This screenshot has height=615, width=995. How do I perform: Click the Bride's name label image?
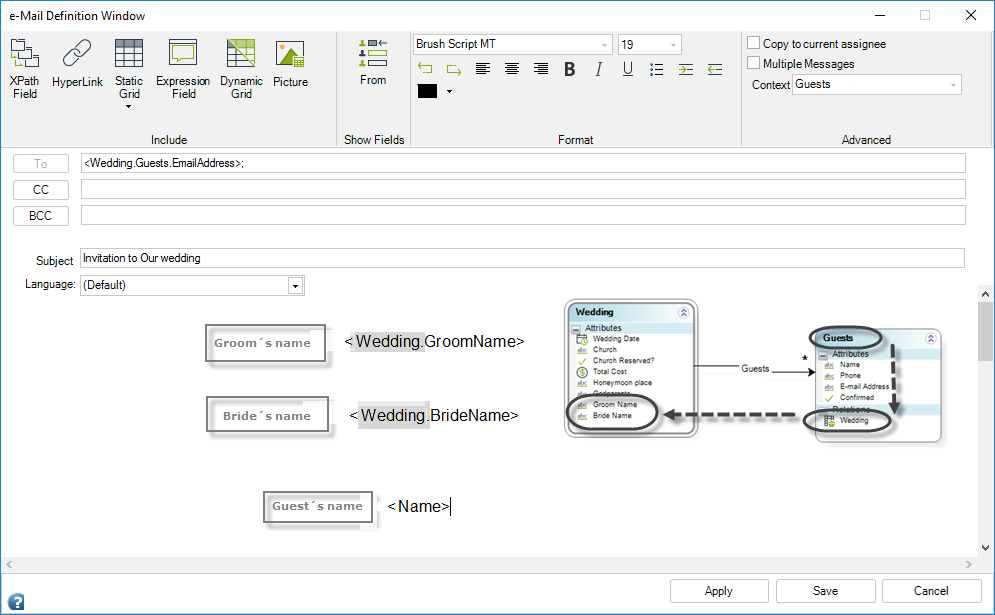[268, 414]
